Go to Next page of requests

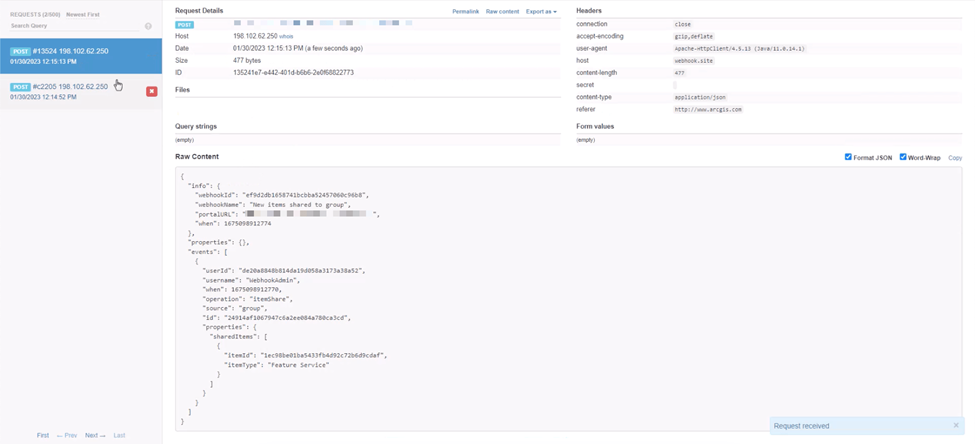point(95,435)
